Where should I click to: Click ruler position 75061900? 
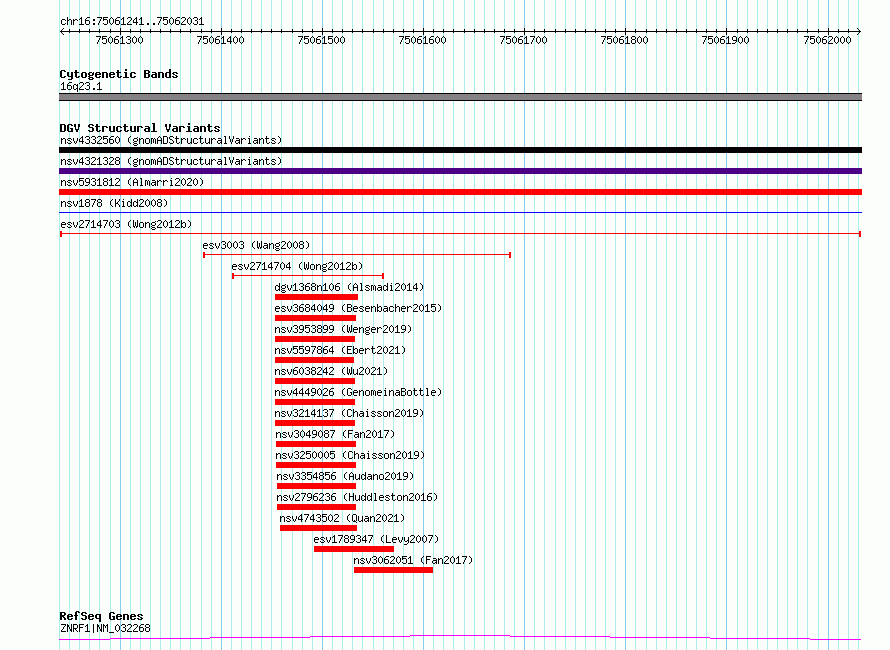click(726, 40)
